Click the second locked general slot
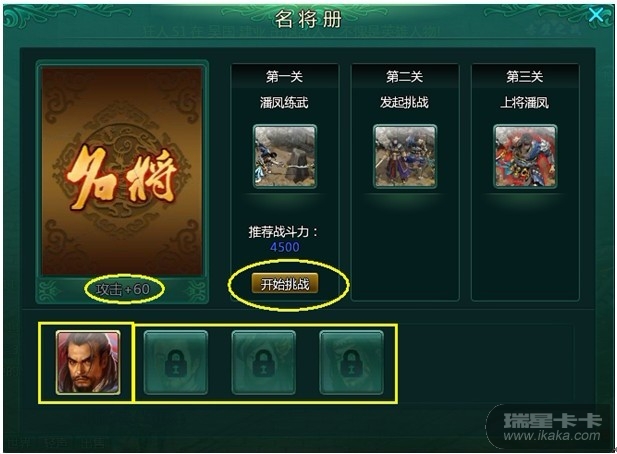617x454 pixels. click(x=263, y=362)
